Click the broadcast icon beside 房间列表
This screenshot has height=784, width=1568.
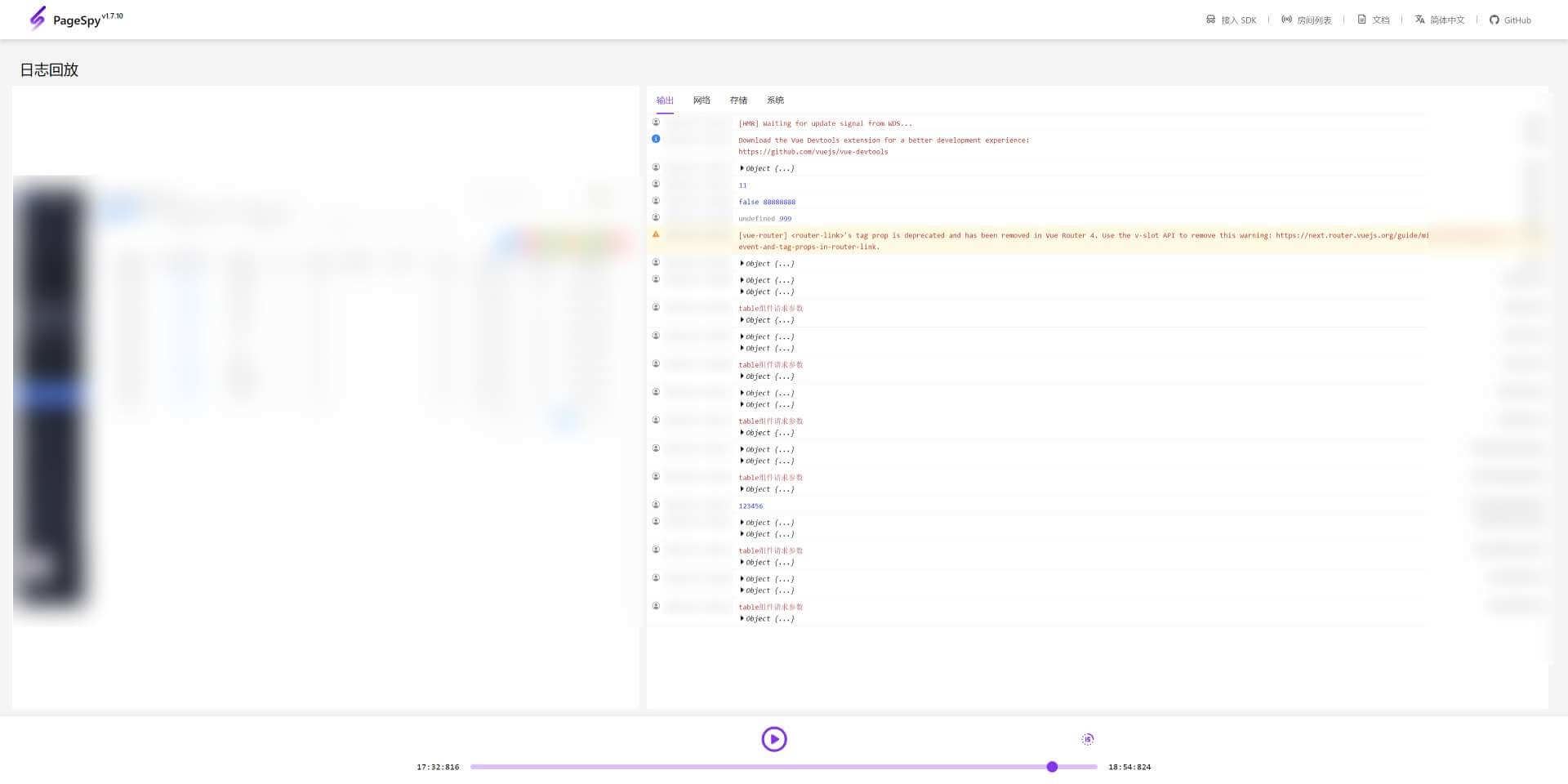(1286, 20)
